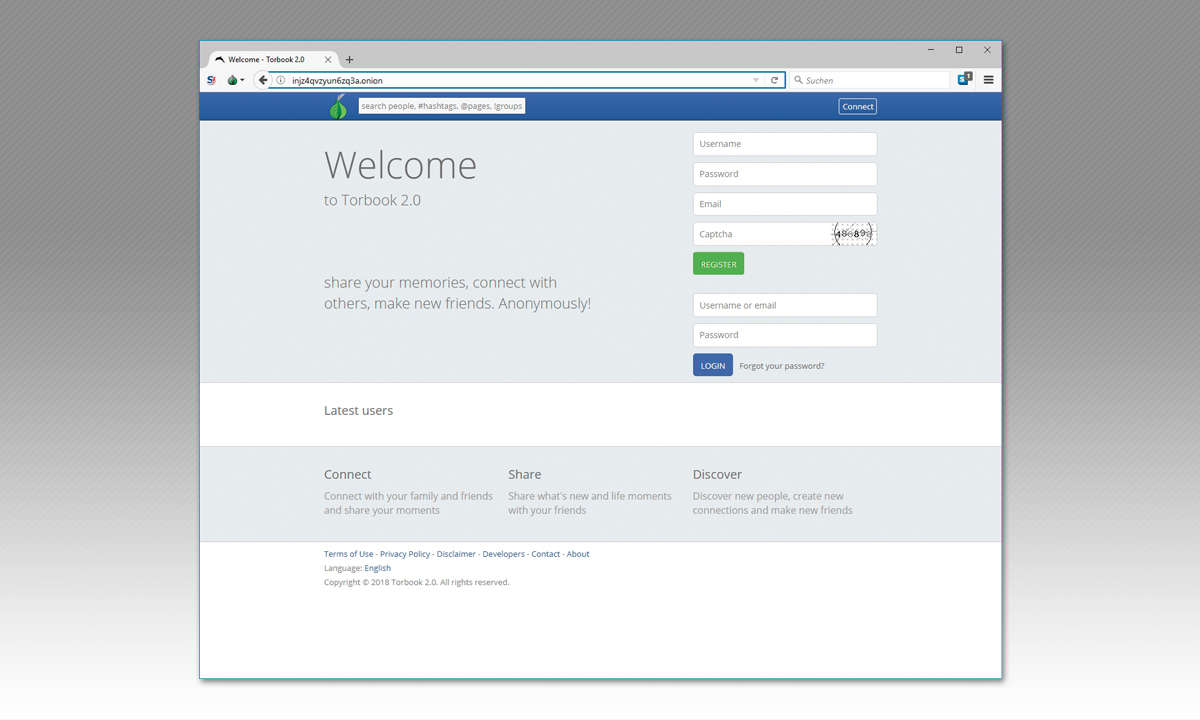Minimize the browser window
Viewport: 1200px width, 720px height.
pos(930,50)
